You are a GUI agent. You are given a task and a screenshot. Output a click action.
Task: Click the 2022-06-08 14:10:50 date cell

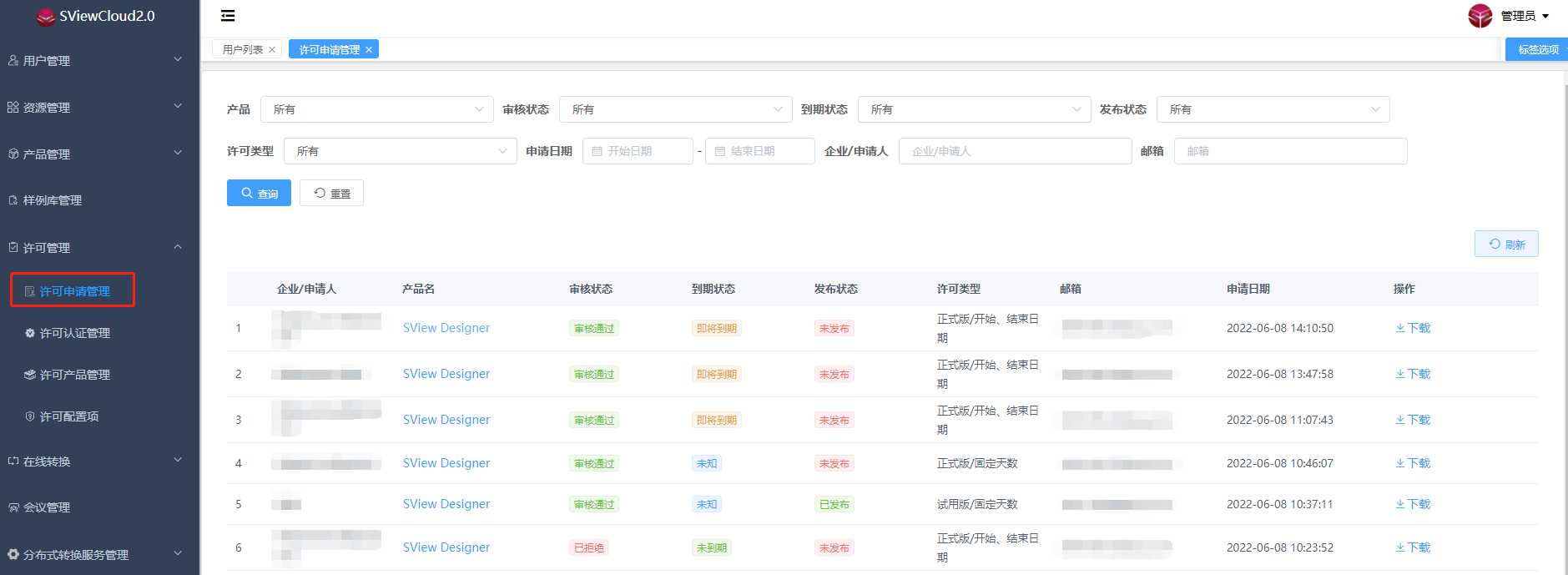(x=1280, y=328)
